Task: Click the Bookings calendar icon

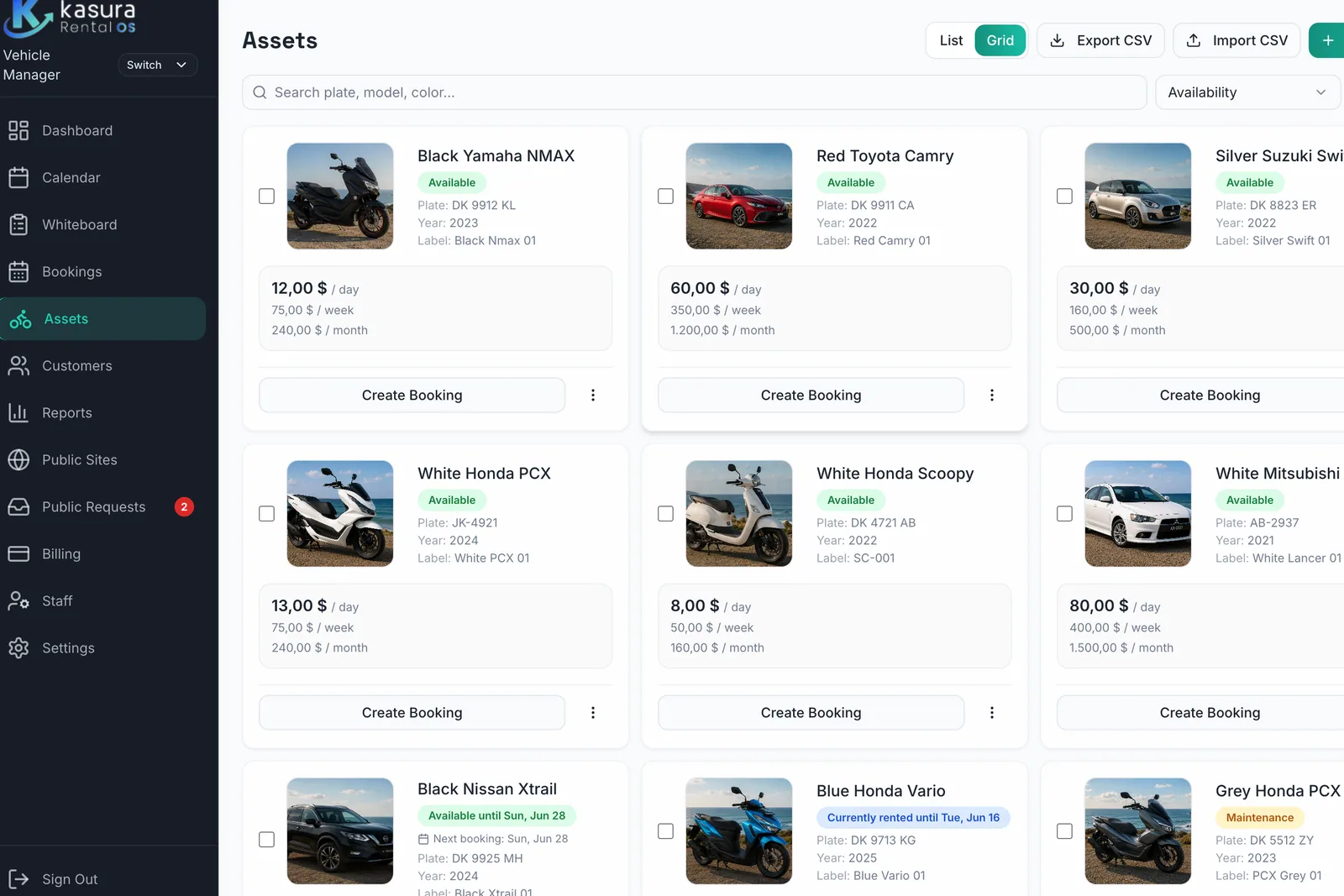Action: (x=18, y=271)
